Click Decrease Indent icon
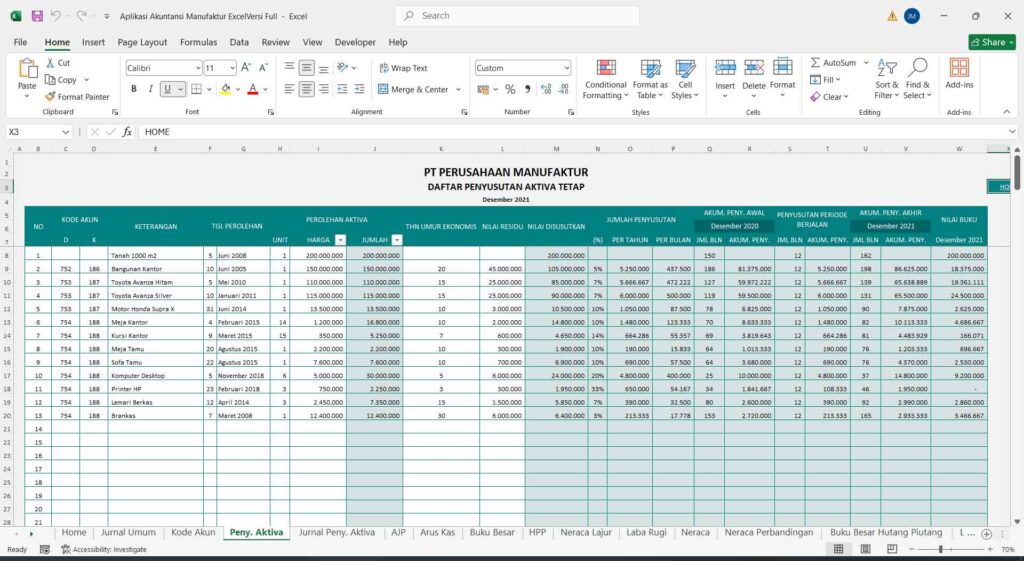The width and height of the screenshot is (1024, 561). pos(342,89)
